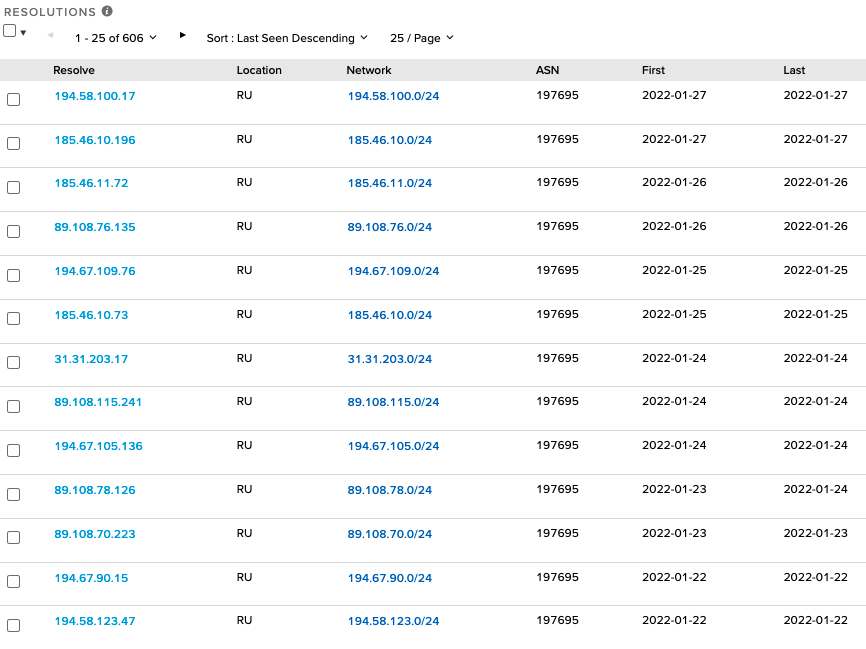Image resolution: width=866 pixels, height=649 pixels.
Task: Check the box for 194.58.100.17
Action: click(13, 100)
